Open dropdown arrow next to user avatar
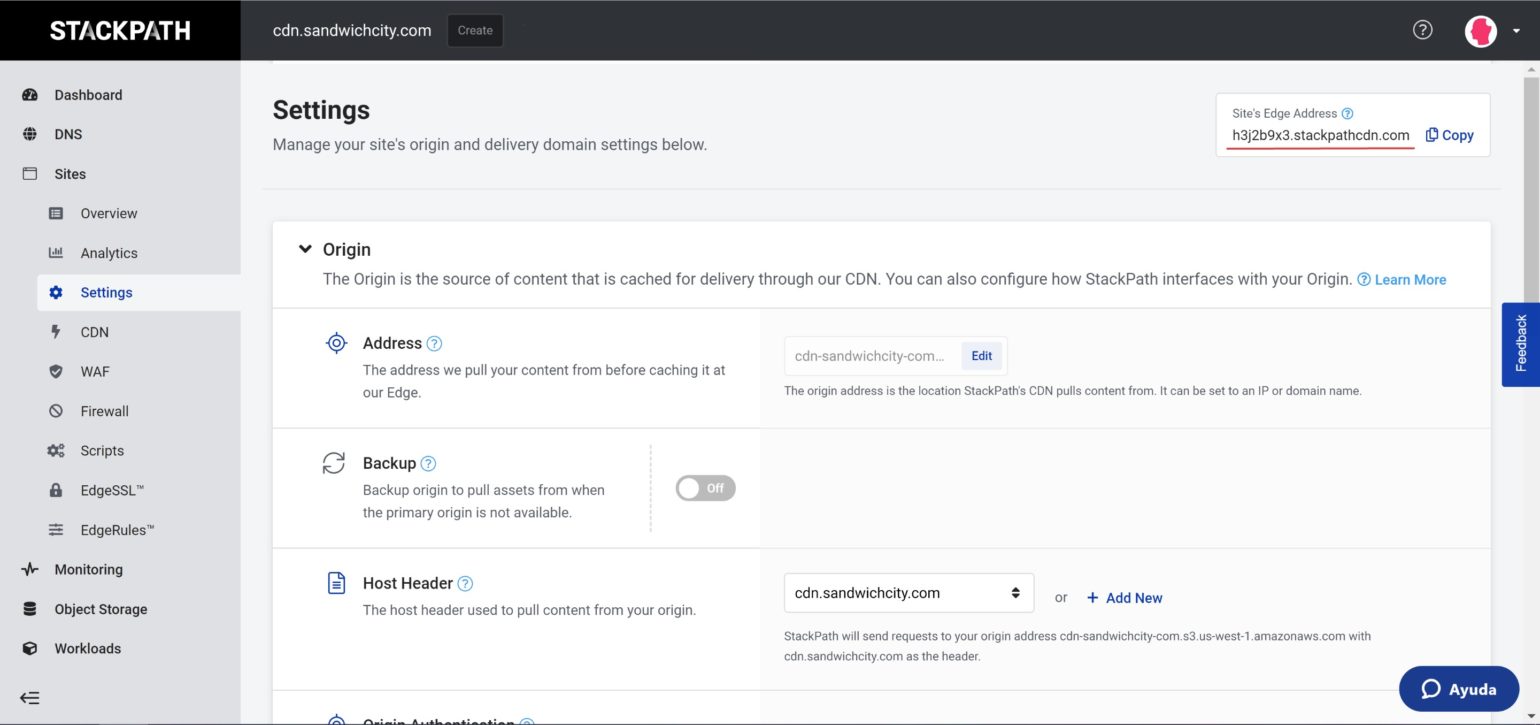Screen dimensions: 1540x725 1516,32
